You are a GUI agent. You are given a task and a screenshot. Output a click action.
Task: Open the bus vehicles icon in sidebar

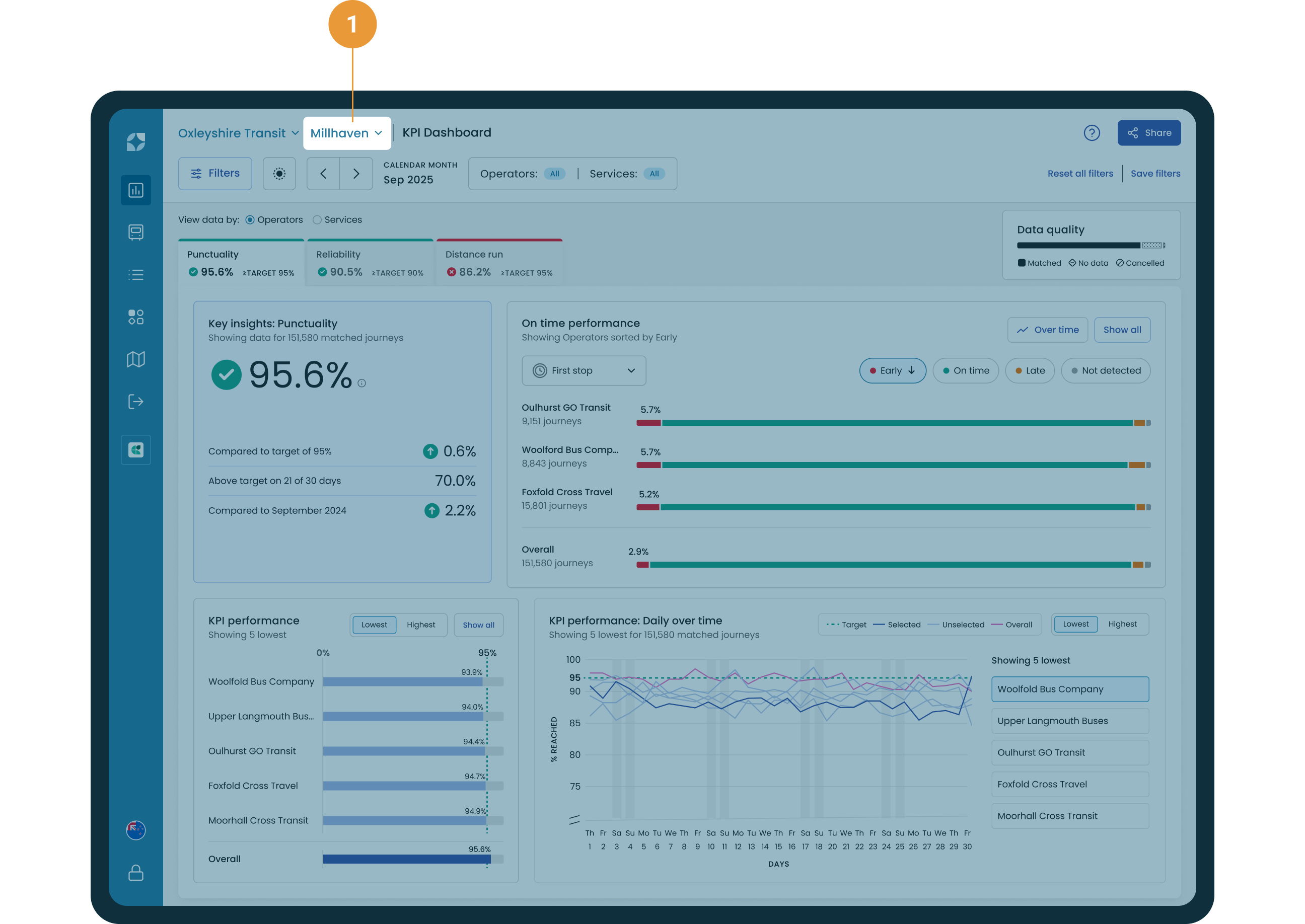pyautogui.click(x=135, y=232)
